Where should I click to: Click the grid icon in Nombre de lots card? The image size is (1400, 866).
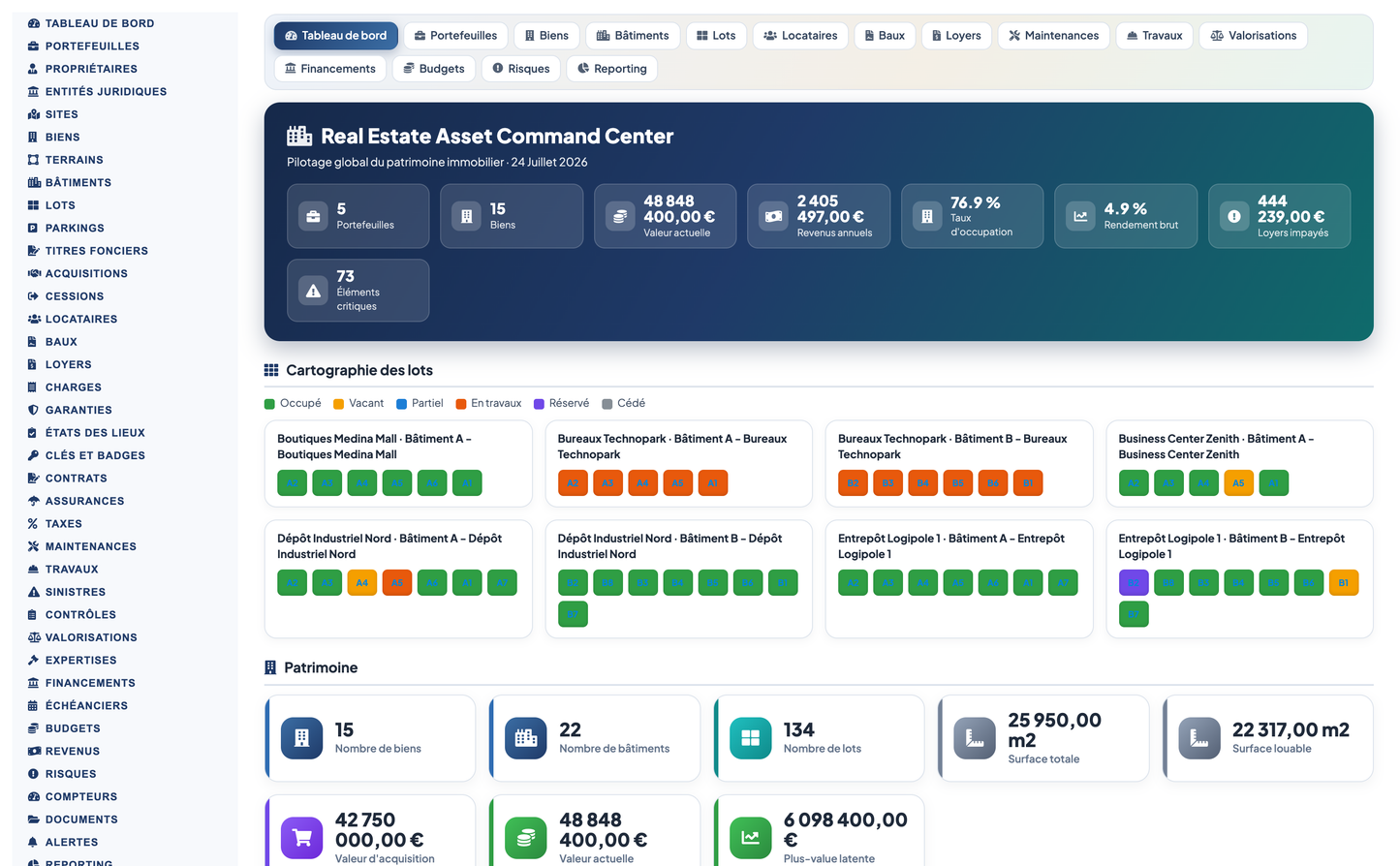(750, 738)
